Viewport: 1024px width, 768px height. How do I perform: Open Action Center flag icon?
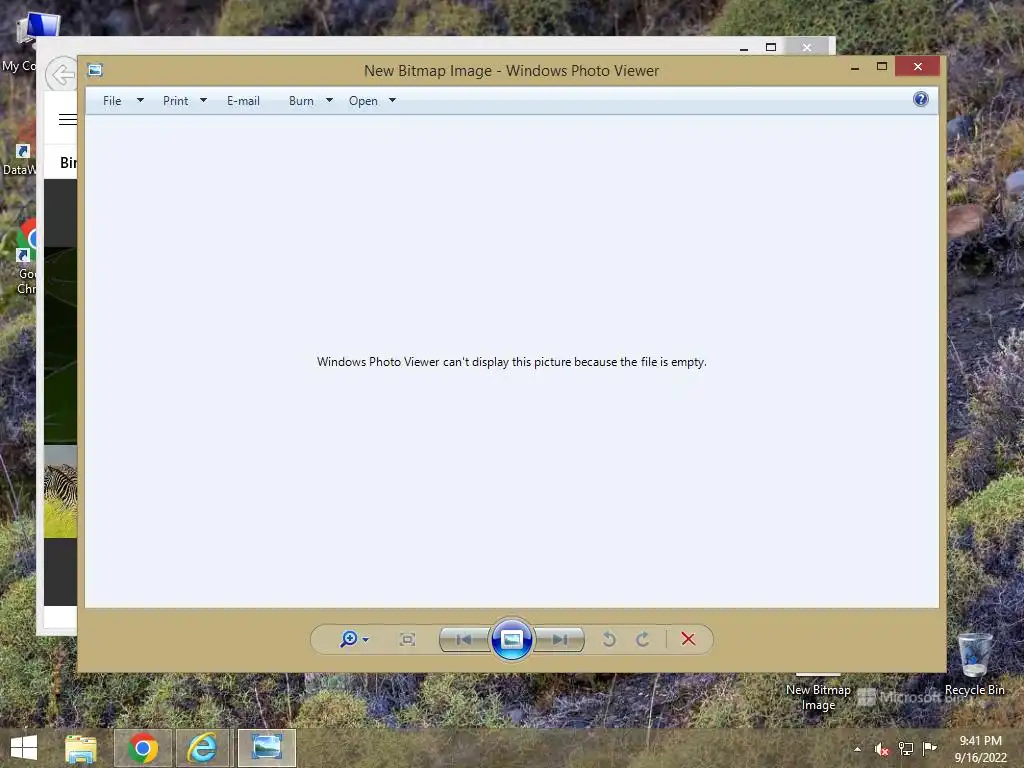pyautogui.click(x=930, y=748)
